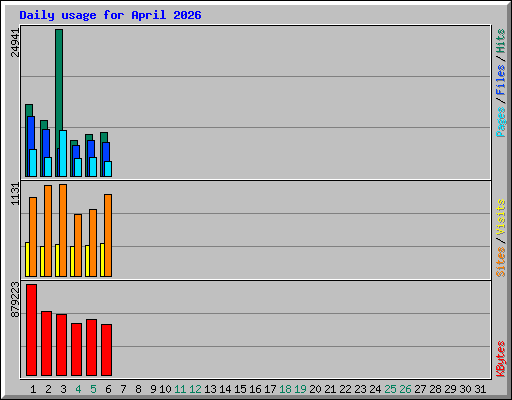This screenshot has width=512, height=400.
Task: Click the 1131 sites axis value
Action: 15,194
